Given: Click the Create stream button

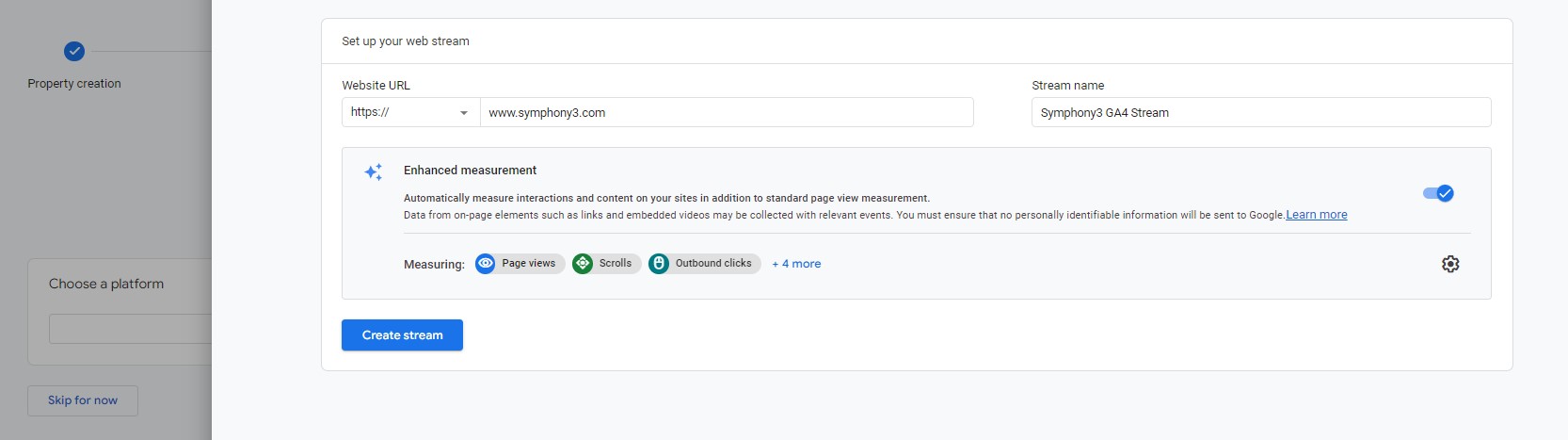Looking at the screenshot, I should [402, 334].
